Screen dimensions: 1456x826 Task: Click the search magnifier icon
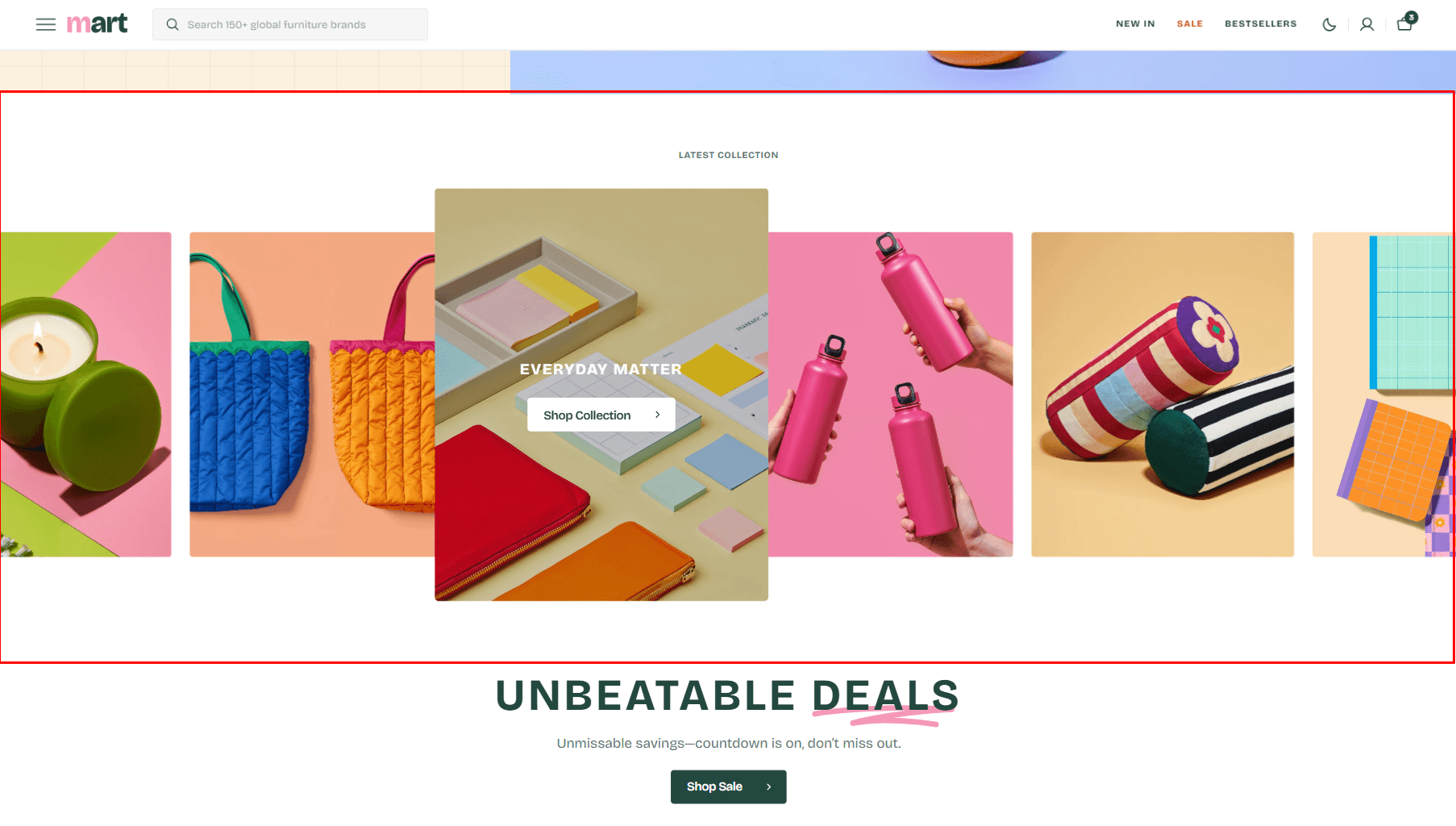point(173,25)
